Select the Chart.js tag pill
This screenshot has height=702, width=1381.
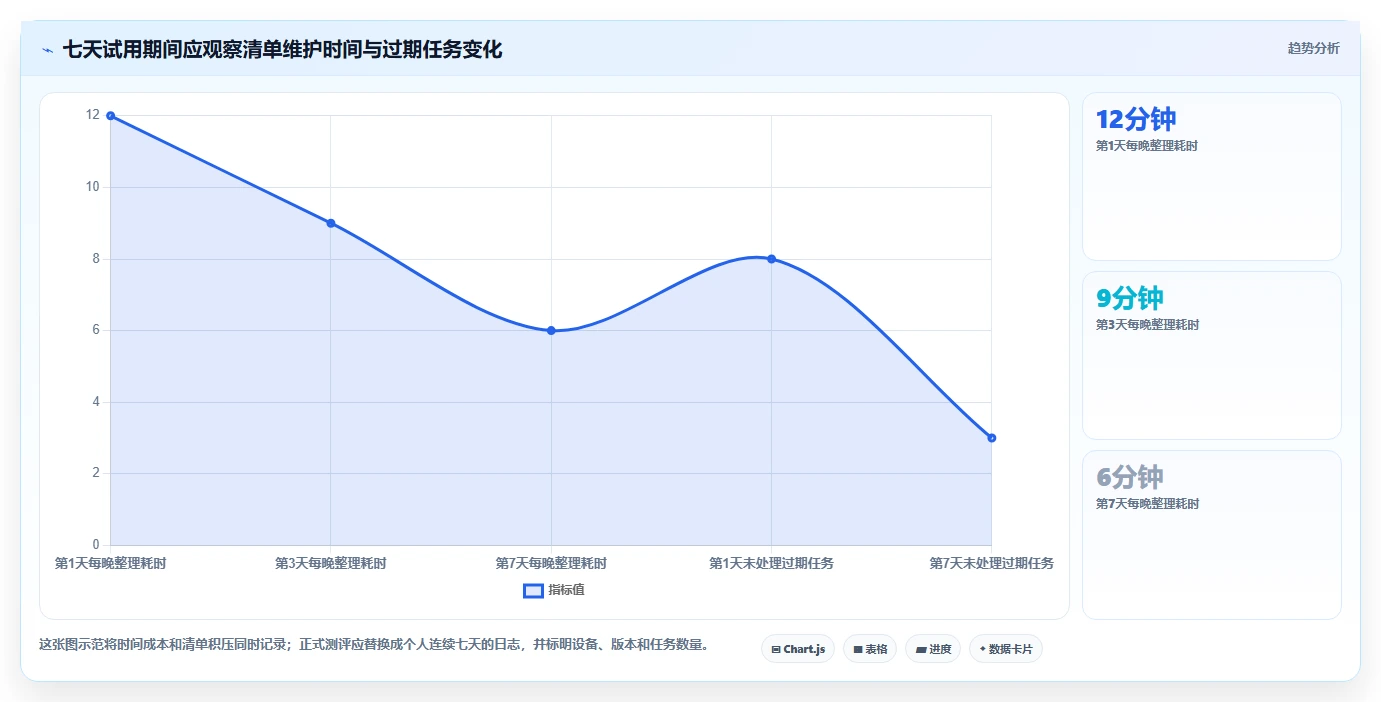pos(798,649)
